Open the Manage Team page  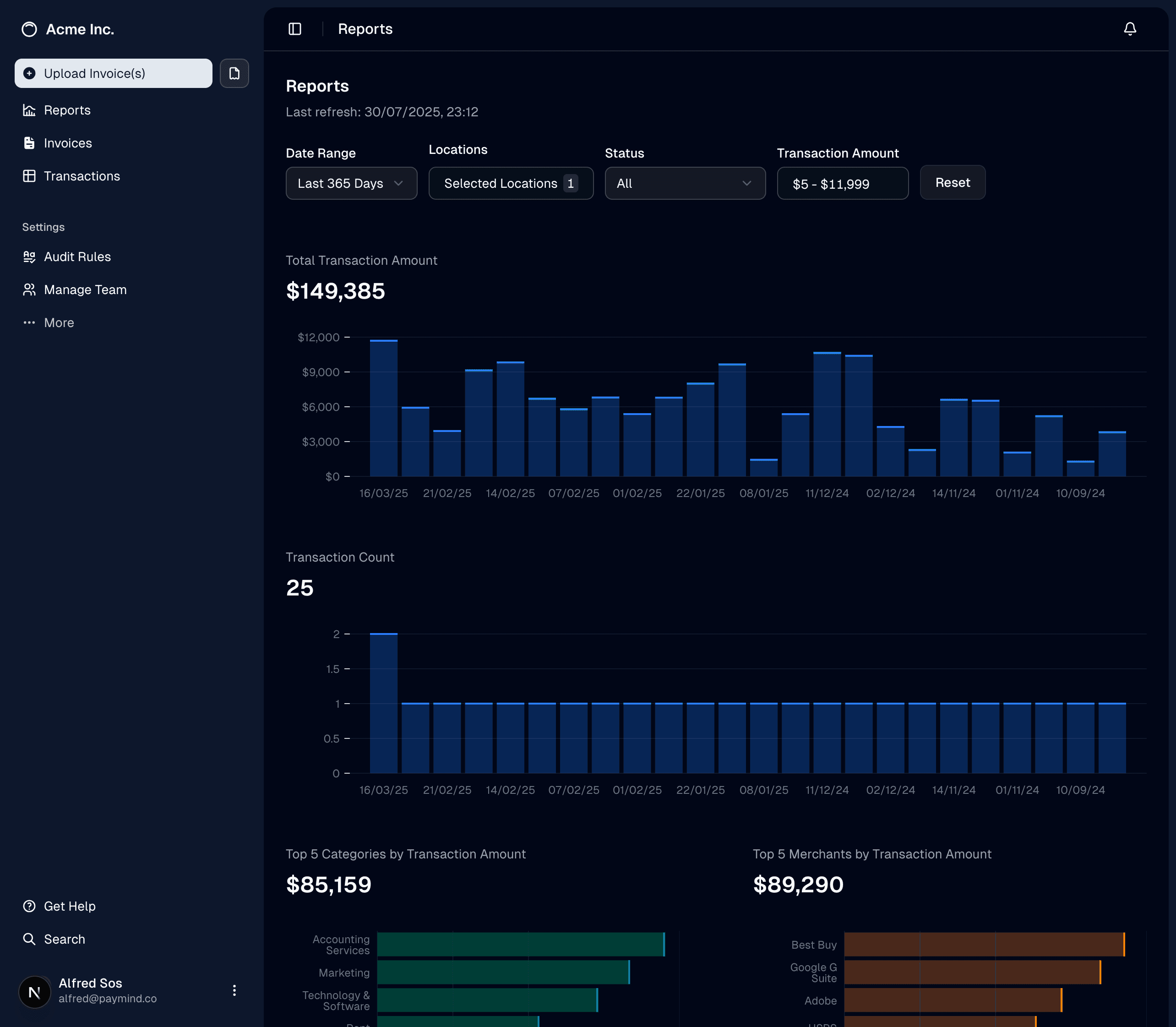[85, 290]
